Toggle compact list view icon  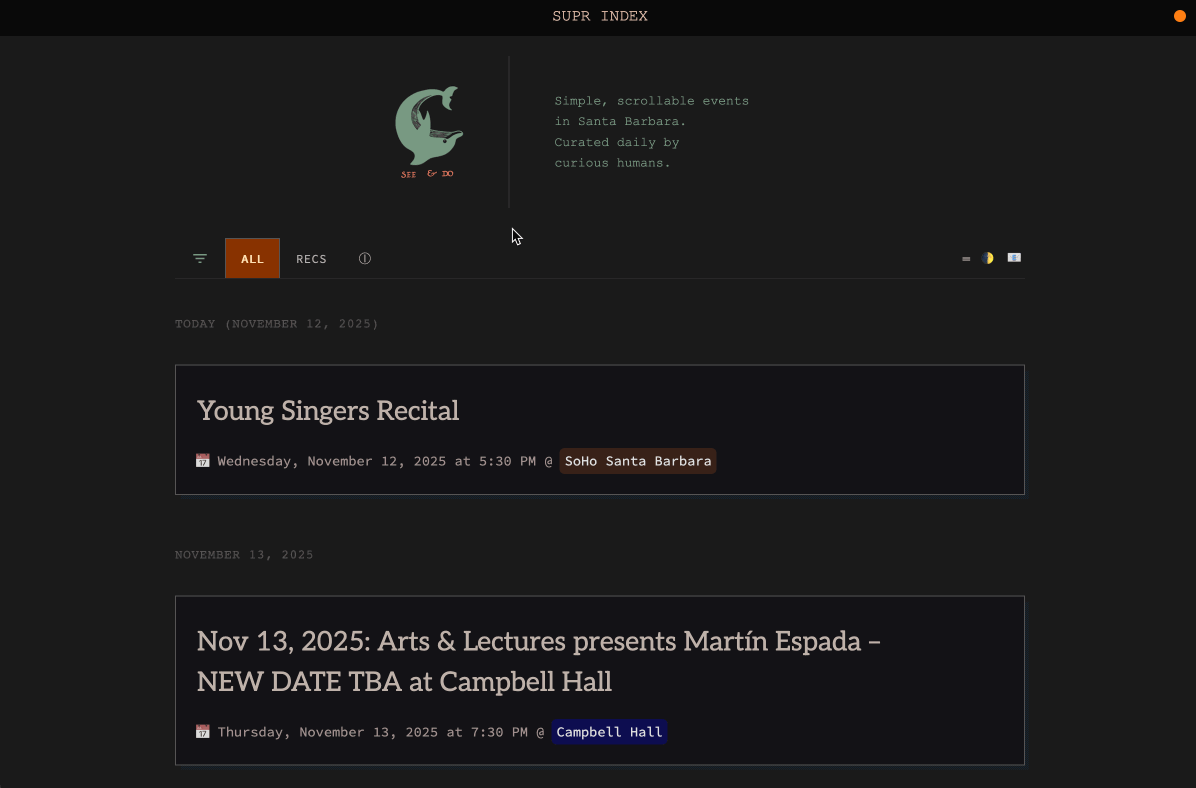[966, 259]
